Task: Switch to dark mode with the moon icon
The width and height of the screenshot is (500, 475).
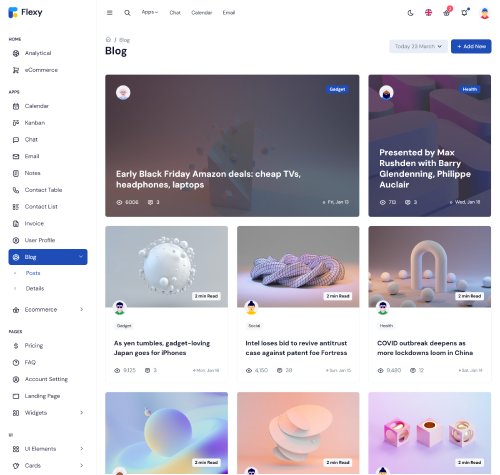Action: [410, 13]
